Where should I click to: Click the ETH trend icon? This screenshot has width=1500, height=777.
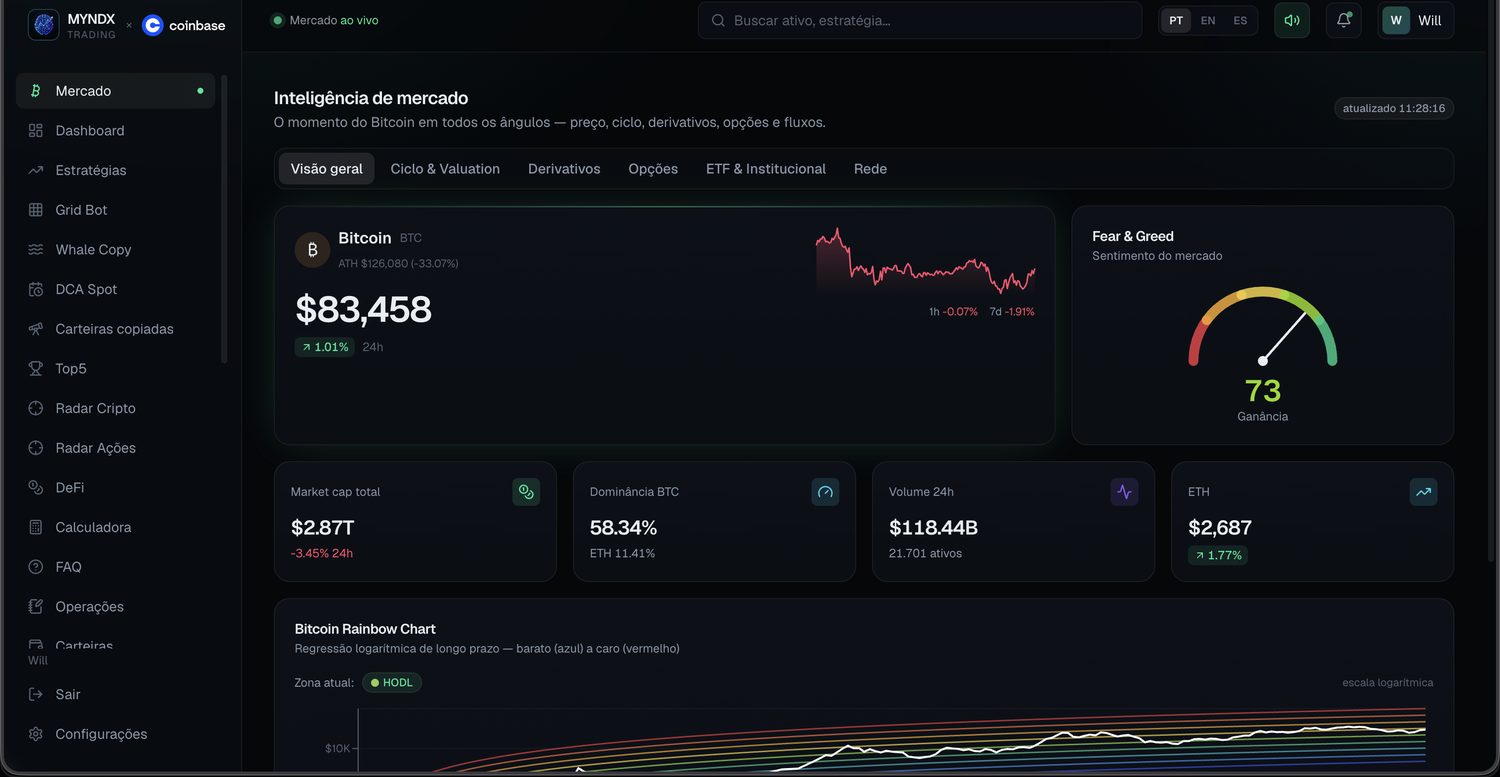click(x=1423, y=492)
